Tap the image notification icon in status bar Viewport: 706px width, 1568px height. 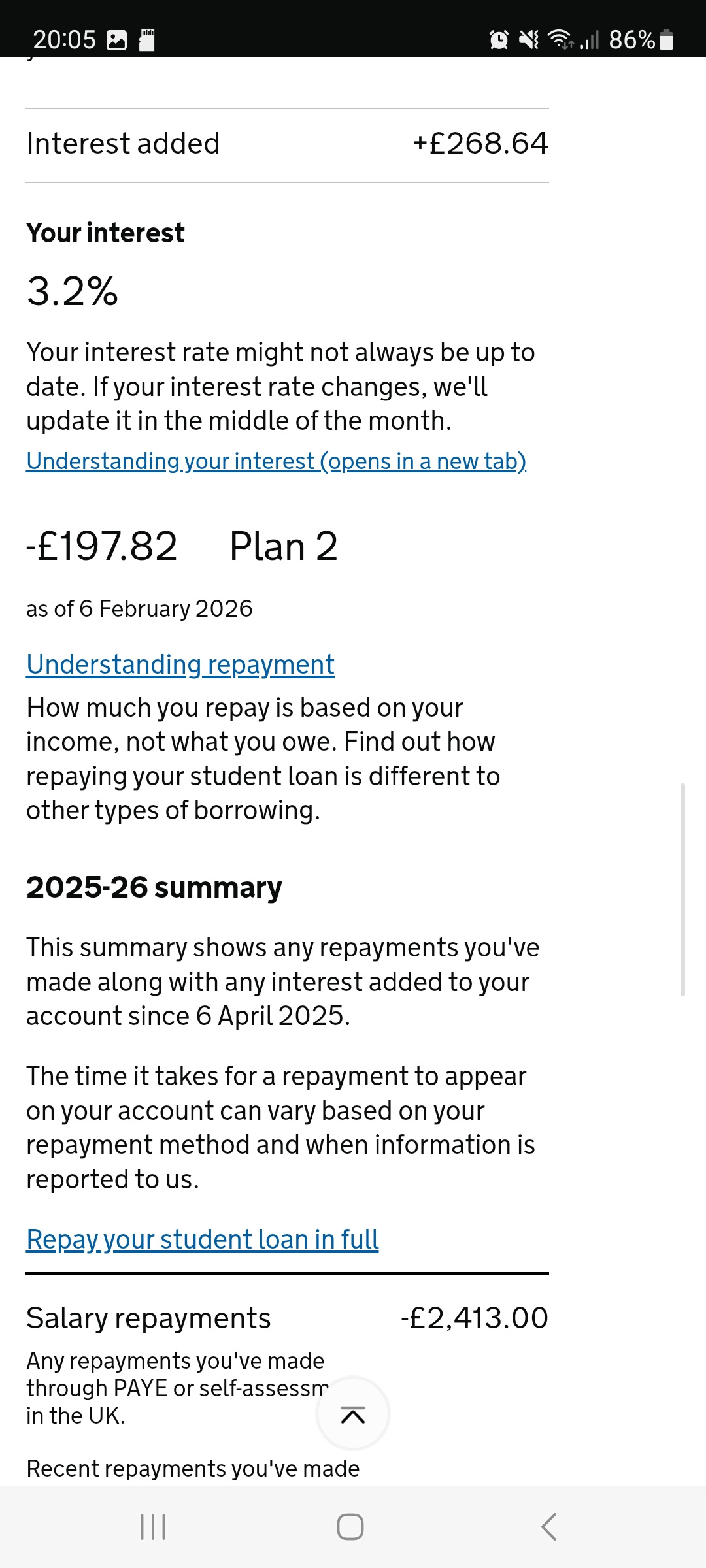(117, 40)
